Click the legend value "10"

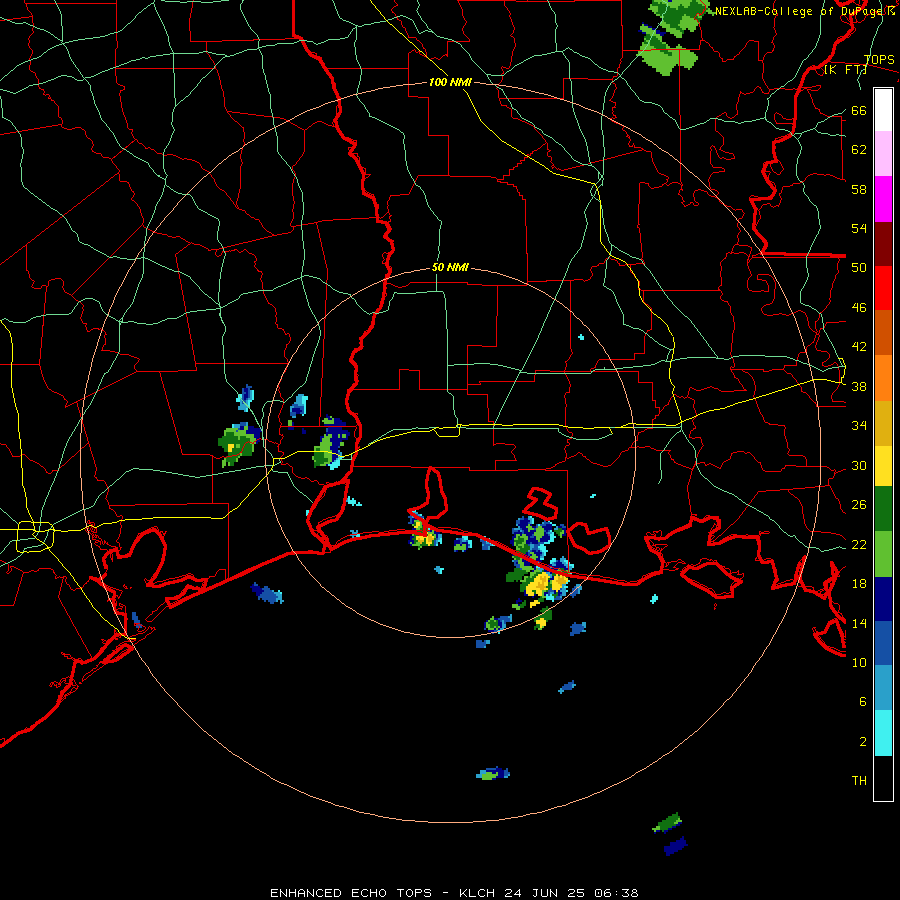point(859,662)
